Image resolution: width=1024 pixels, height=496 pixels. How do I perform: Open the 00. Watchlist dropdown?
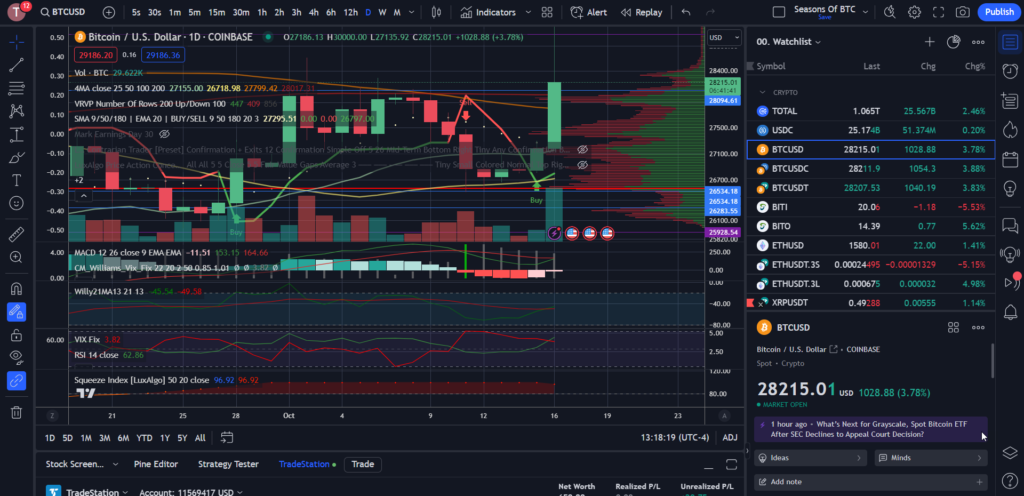click(x=788, y=42)
